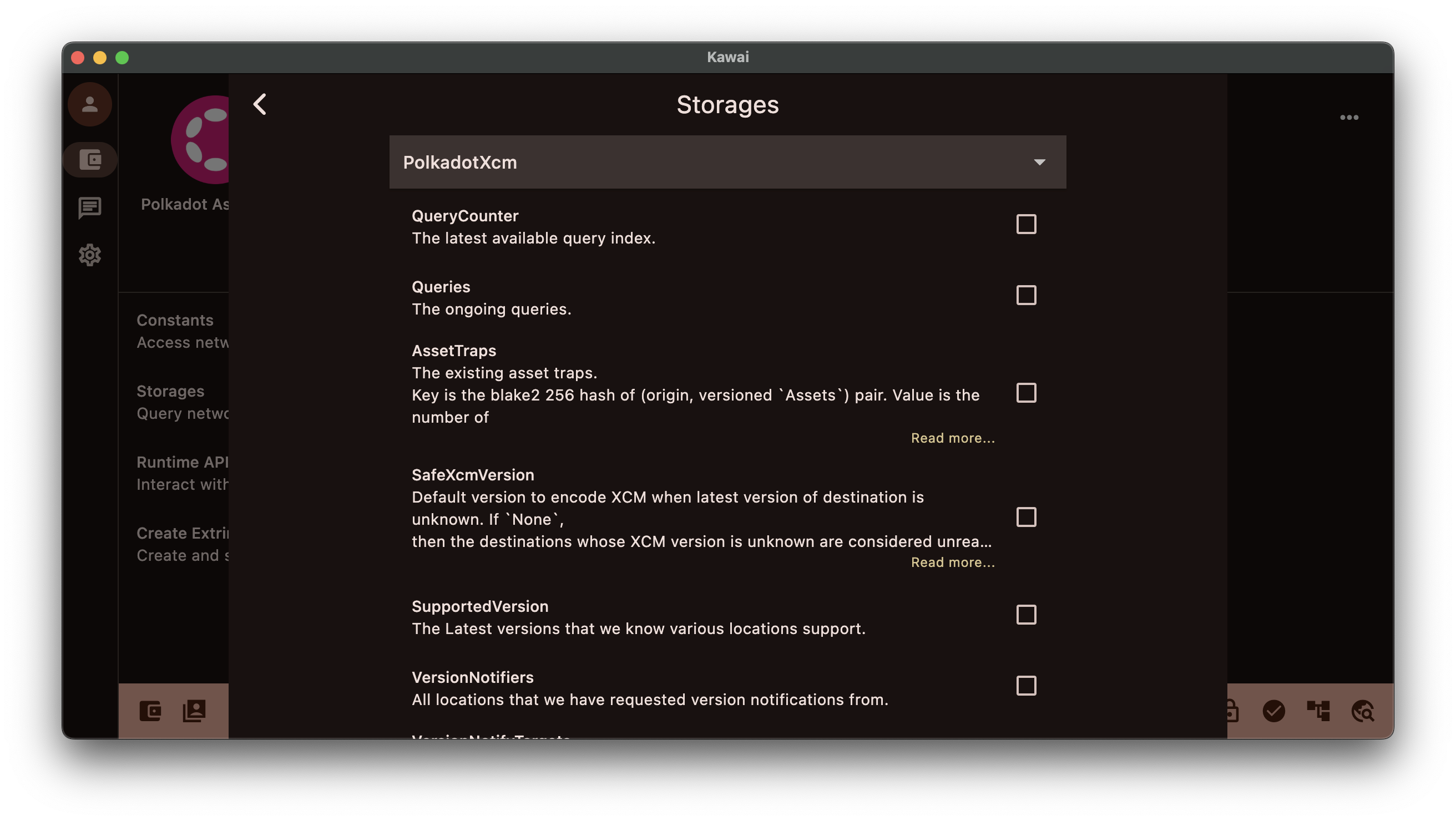Open the hierarchy tree icon in bottom bar
This screenshot has height=821, width=1456.
click(1318, 711)
